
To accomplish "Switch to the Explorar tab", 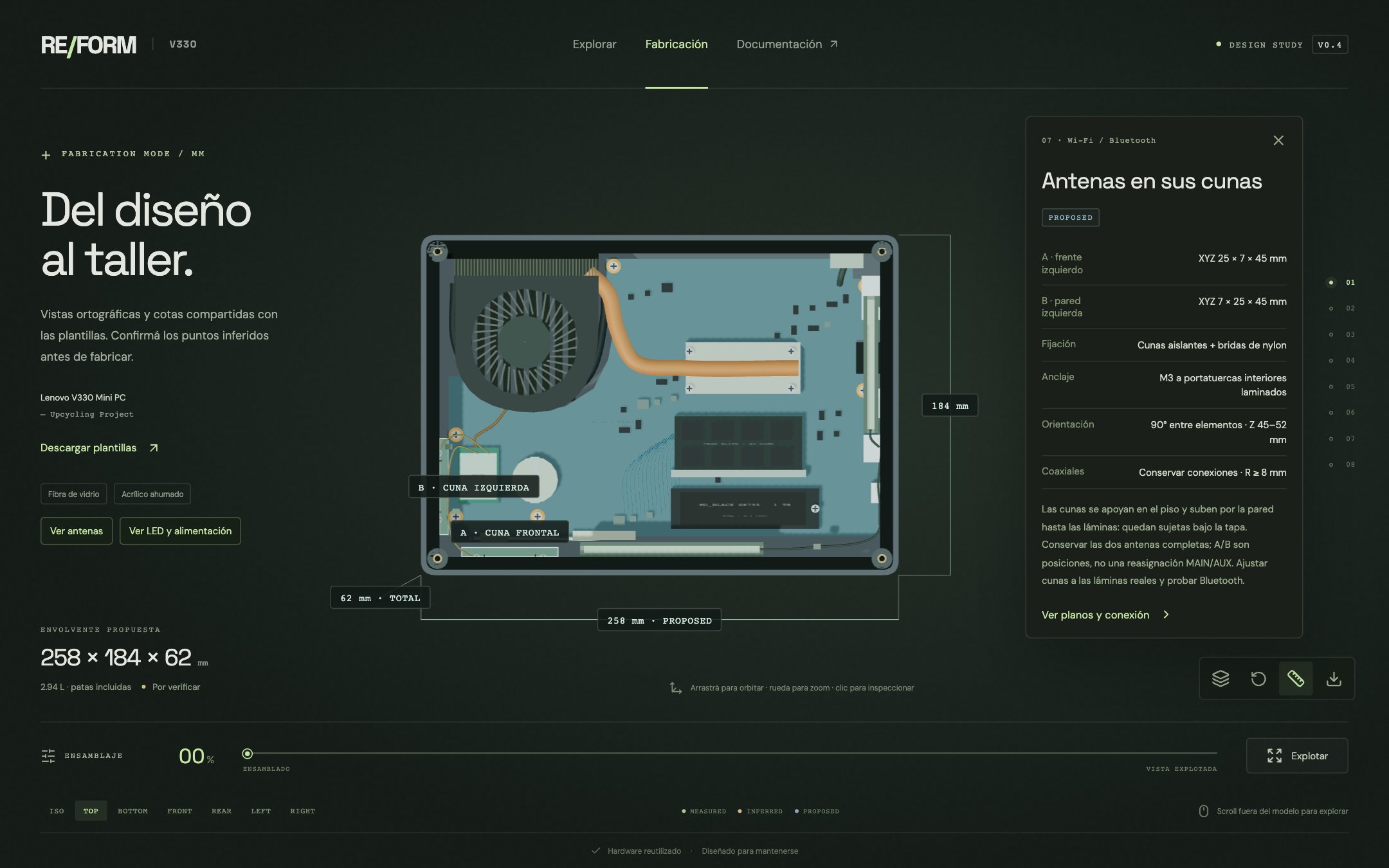I will [594, 44].
